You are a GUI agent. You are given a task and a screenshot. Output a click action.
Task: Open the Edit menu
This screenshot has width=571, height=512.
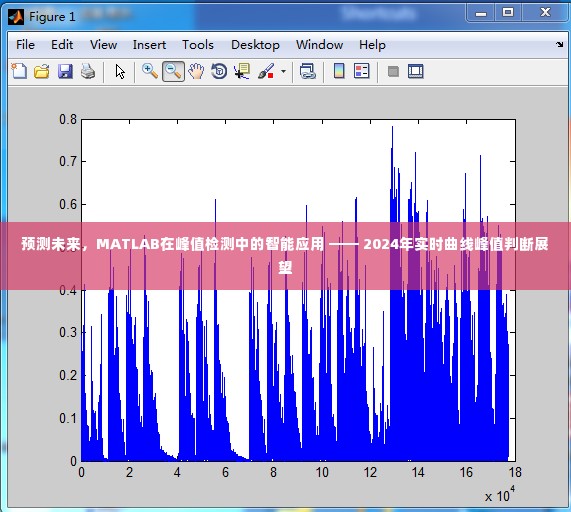pos(62,45)
